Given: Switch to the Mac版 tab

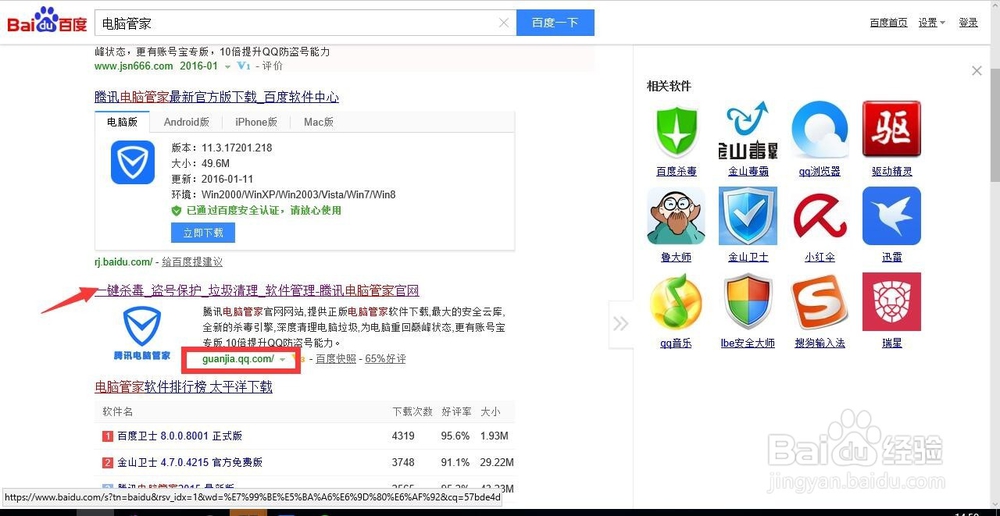Looking at the screenshot, I should click(318, 122).
